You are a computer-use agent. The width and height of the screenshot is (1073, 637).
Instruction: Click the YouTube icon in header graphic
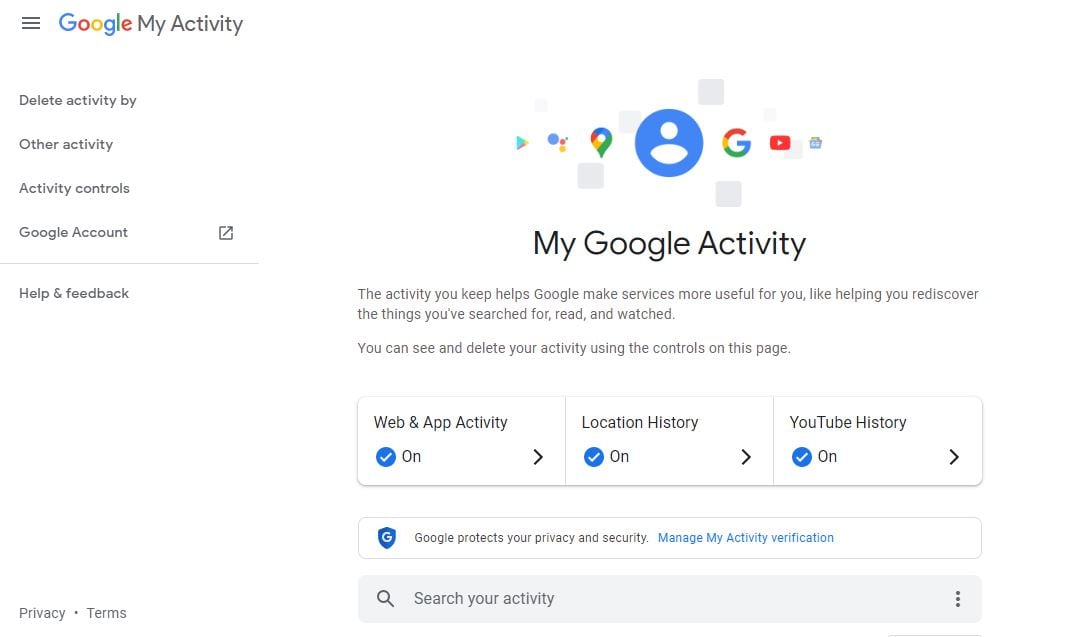(x=780, y=143)
